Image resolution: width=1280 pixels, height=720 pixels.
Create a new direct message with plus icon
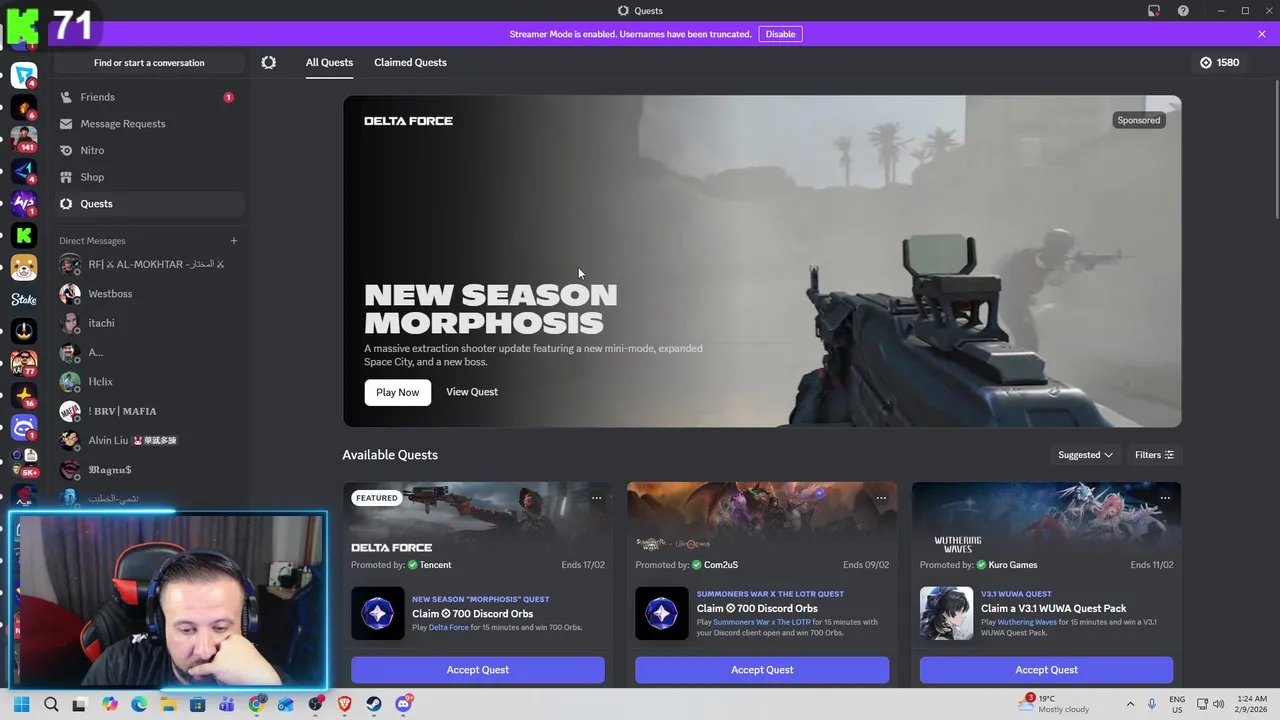tap(234, 241)
